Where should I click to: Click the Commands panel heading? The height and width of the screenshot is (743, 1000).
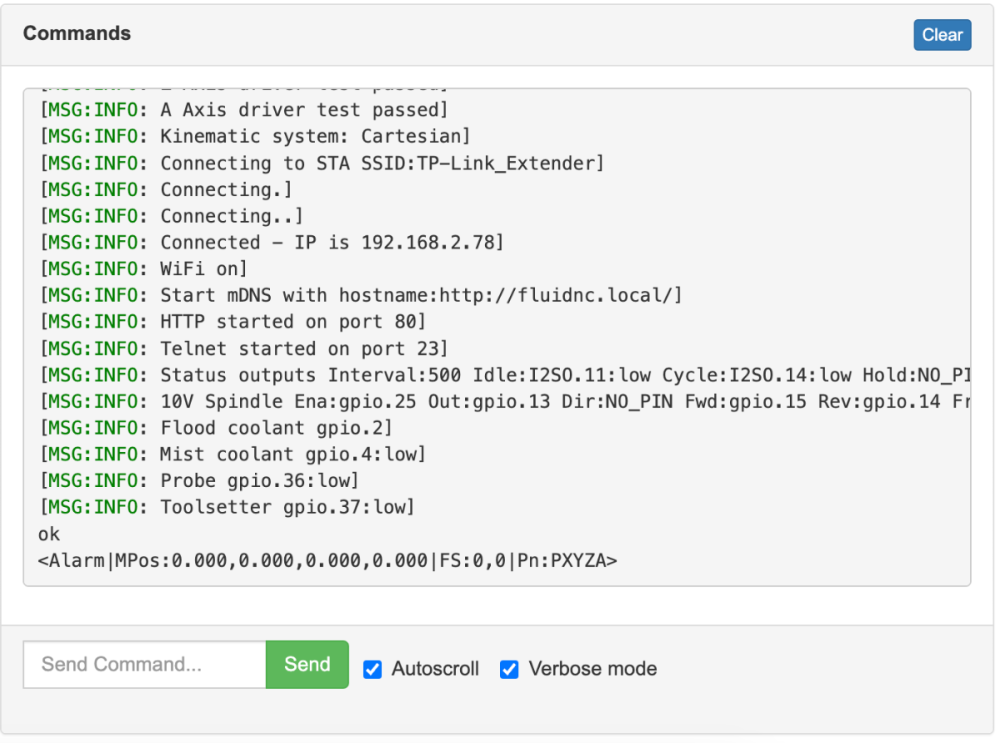[x=77, y=33]
